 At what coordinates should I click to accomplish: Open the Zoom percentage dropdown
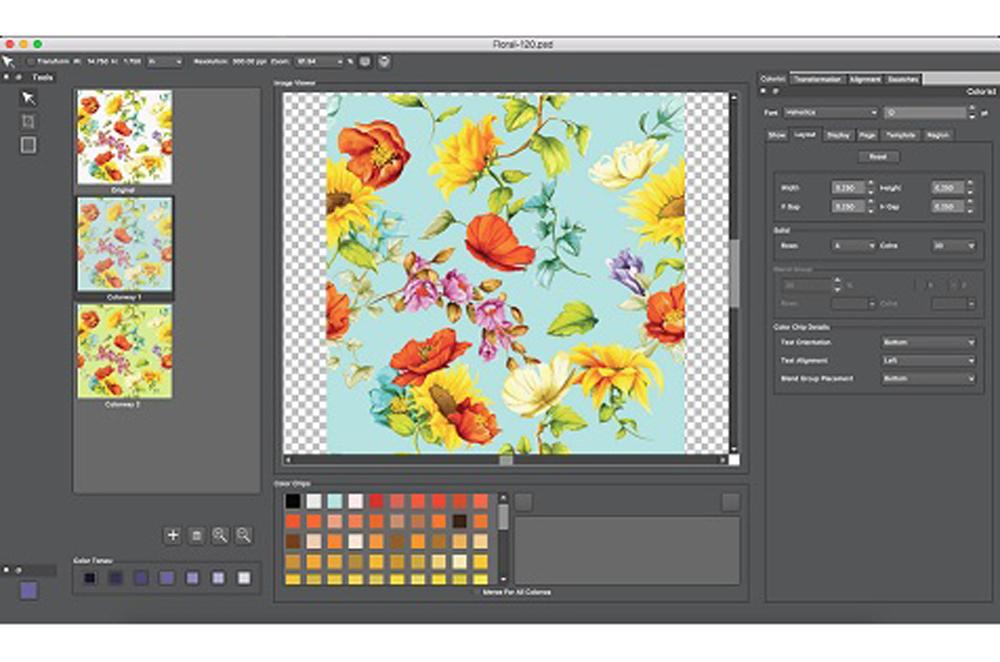(320, 62)
